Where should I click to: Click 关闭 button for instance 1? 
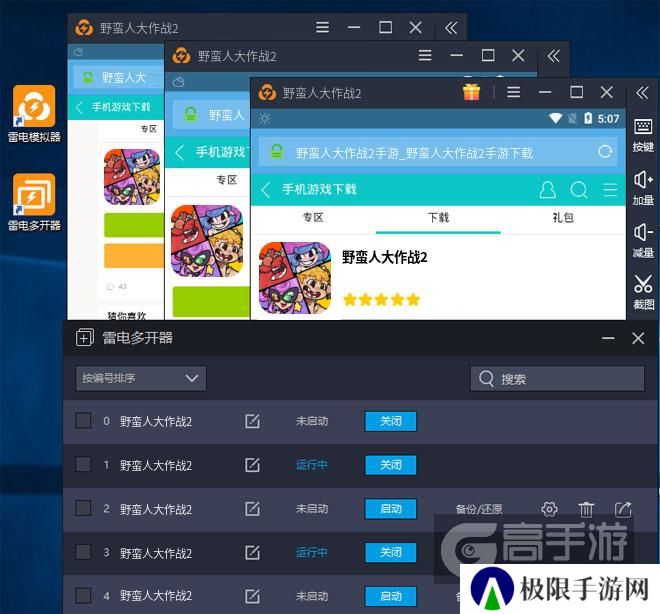[391, 465]
